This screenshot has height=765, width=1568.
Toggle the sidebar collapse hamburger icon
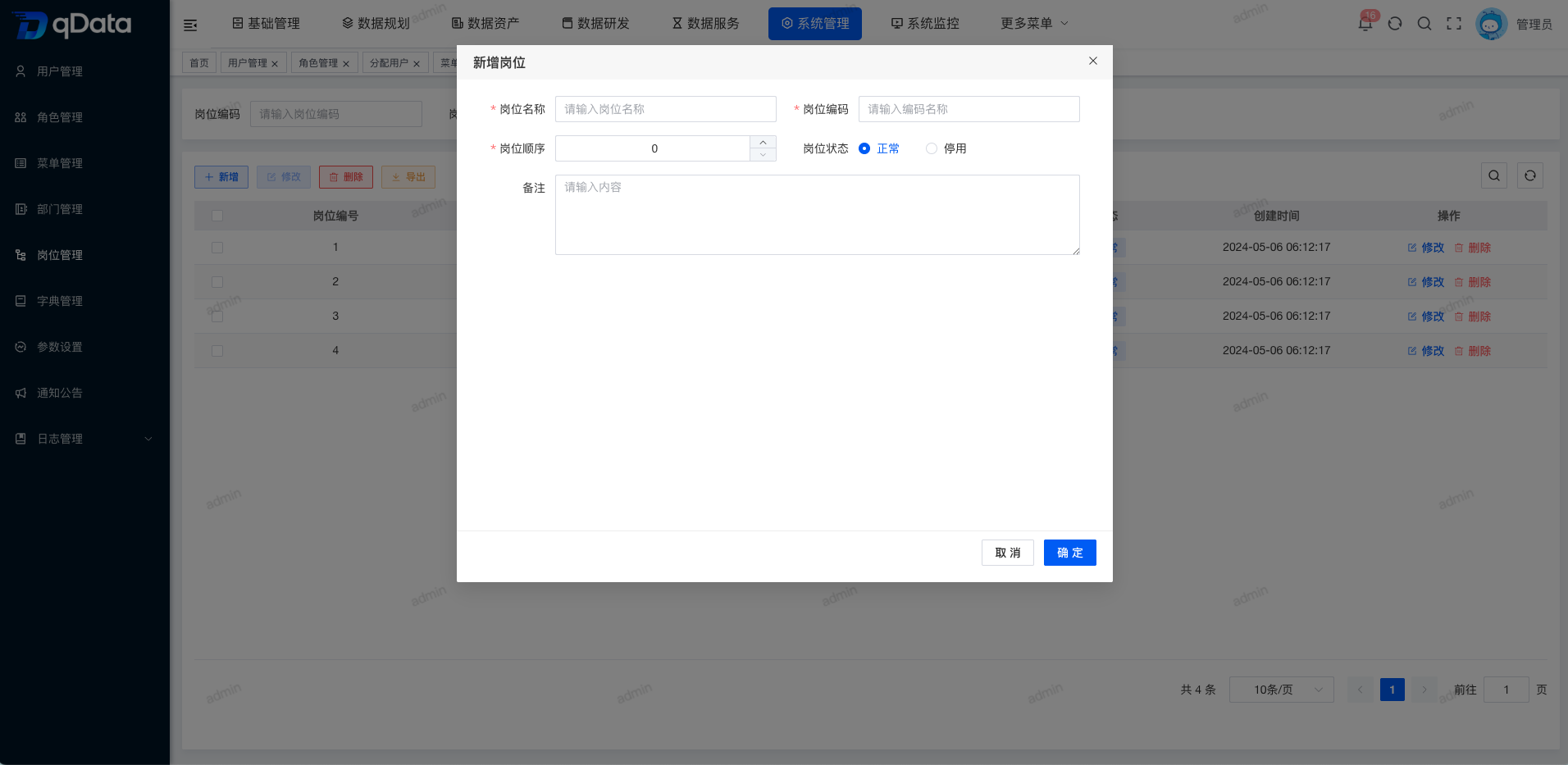point(190,25)
